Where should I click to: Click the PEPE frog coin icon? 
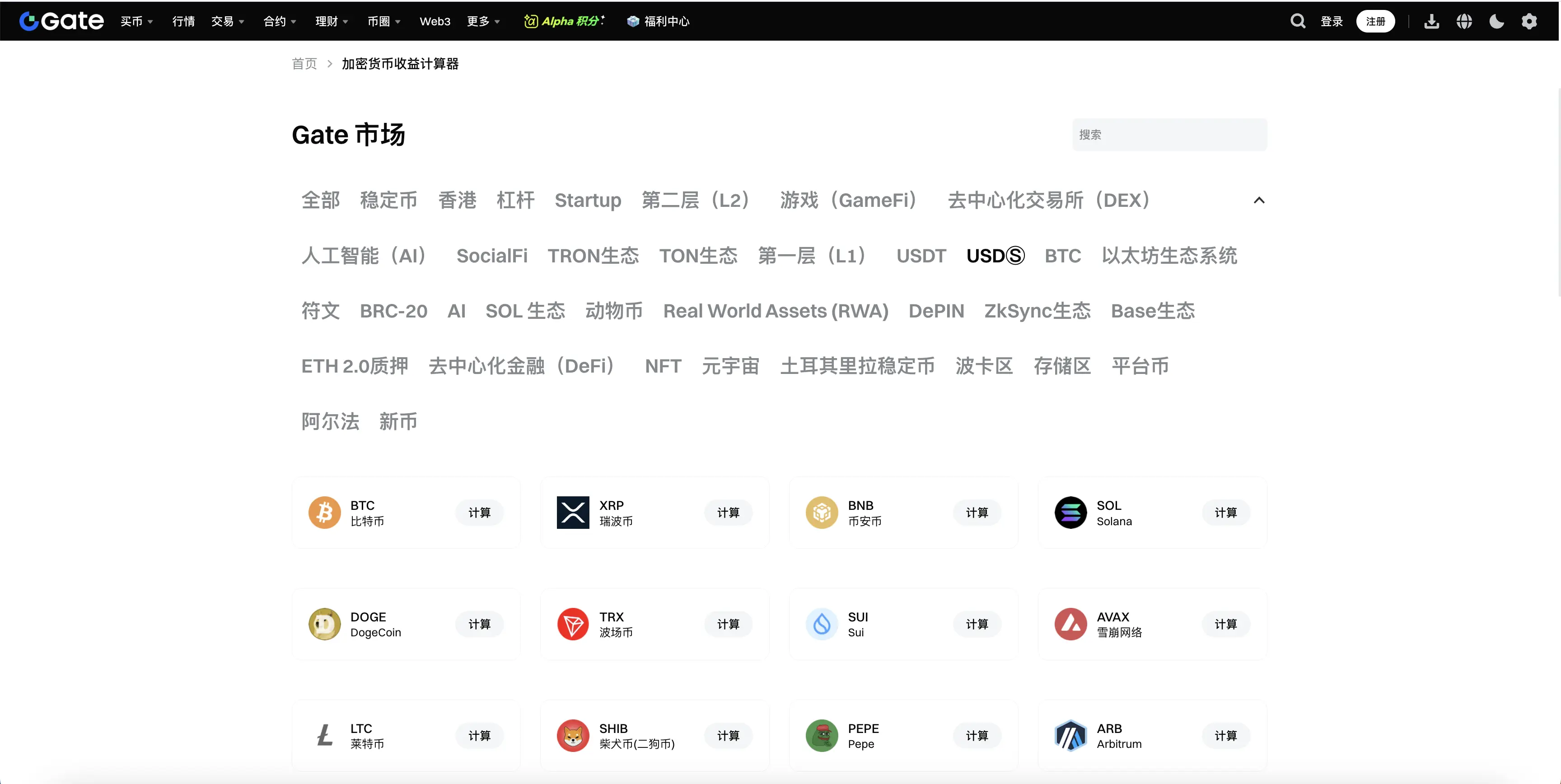822,736
